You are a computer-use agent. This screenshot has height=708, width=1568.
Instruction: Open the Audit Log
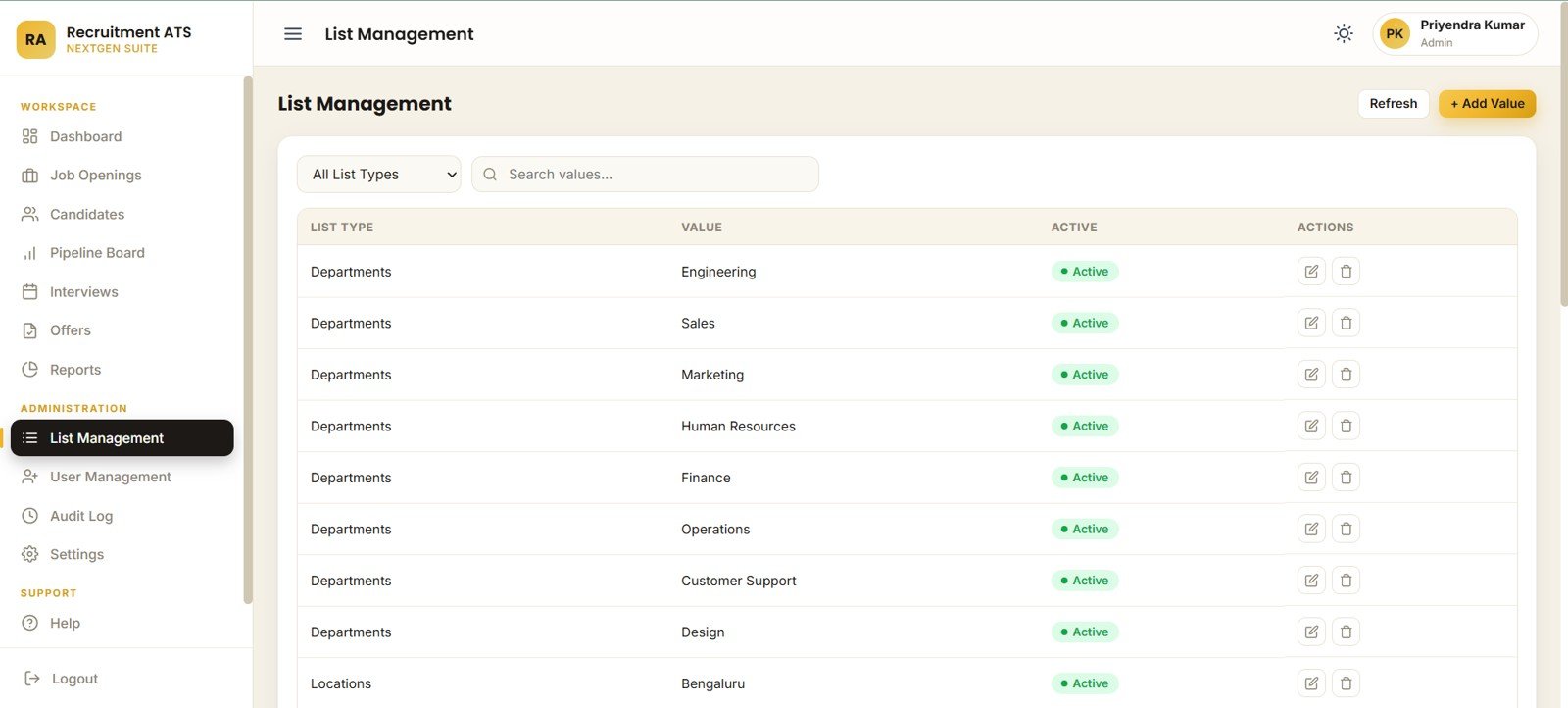pyautogui.click(x=122, y=516)
